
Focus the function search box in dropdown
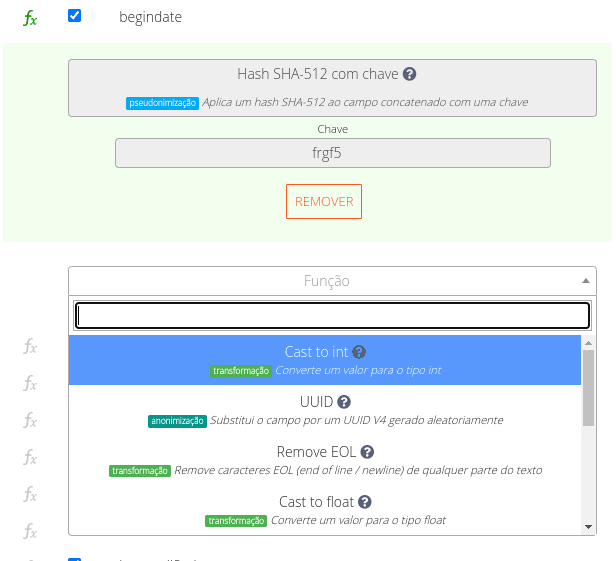click(x=332, y=316)
